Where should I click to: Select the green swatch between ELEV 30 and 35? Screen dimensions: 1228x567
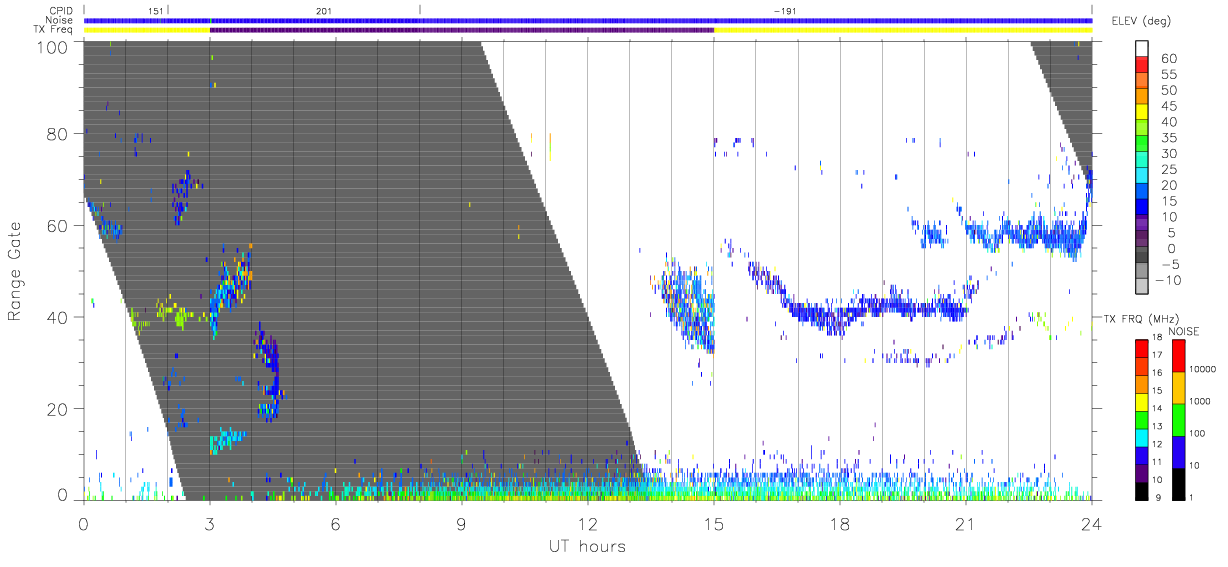[1143, 144]
